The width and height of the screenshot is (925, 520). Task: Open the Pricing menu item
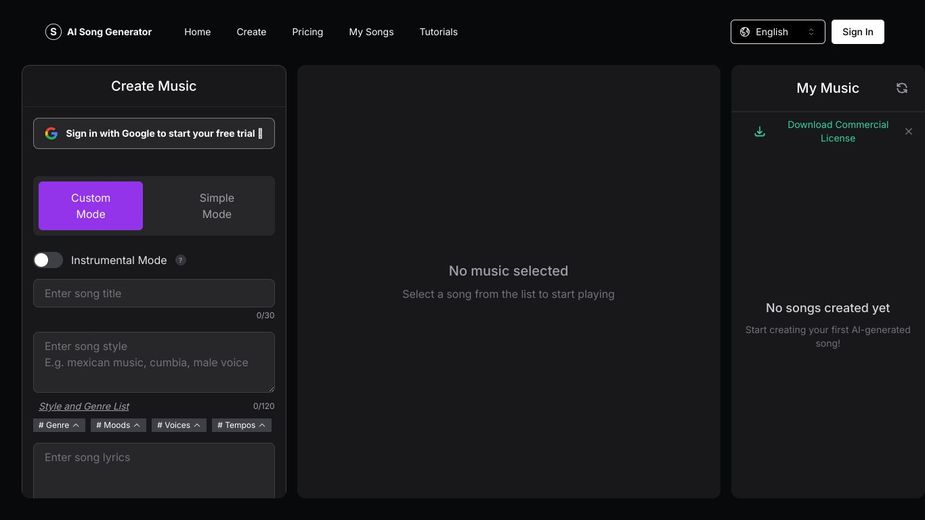[307, 32]
